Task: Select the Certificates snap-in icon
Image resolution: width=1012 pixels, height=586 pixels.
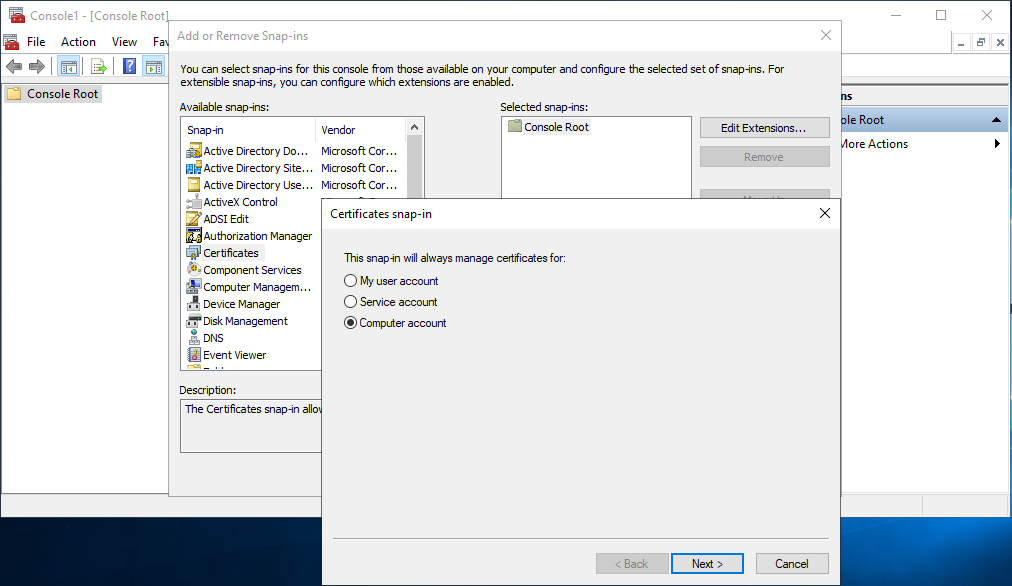Action: click(x=194, y=253)
